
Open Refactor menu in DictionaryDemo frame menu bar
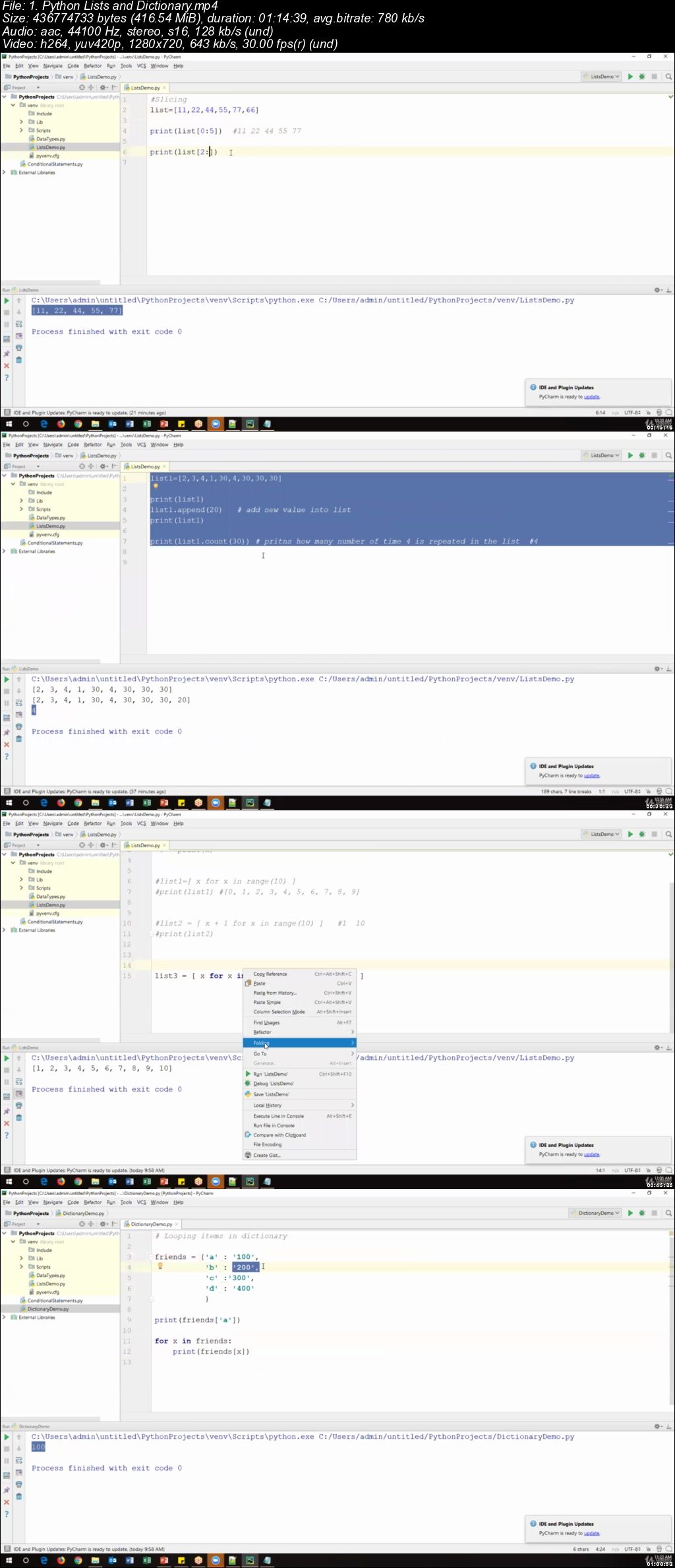(x=92, y=1202)
